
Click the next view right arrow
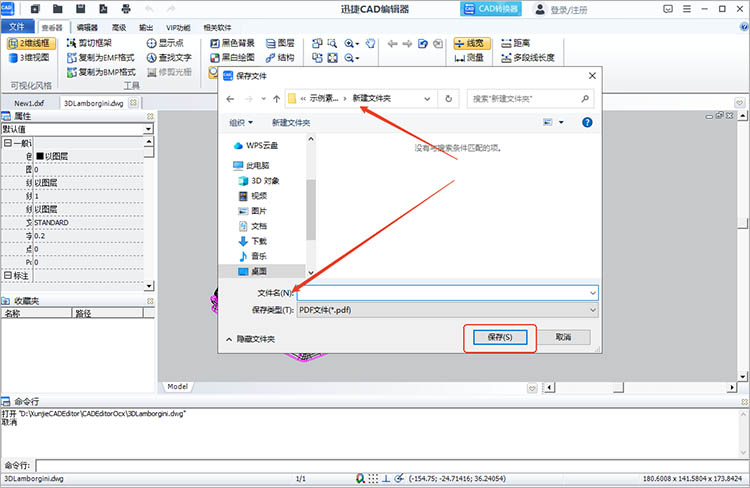[x=408, y=44]
